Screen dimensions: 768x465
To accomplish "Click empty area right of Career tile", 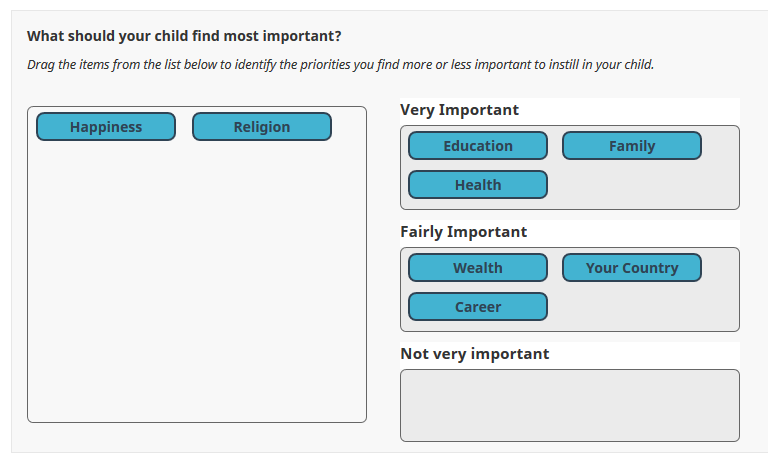I will [x=642, y=307].
